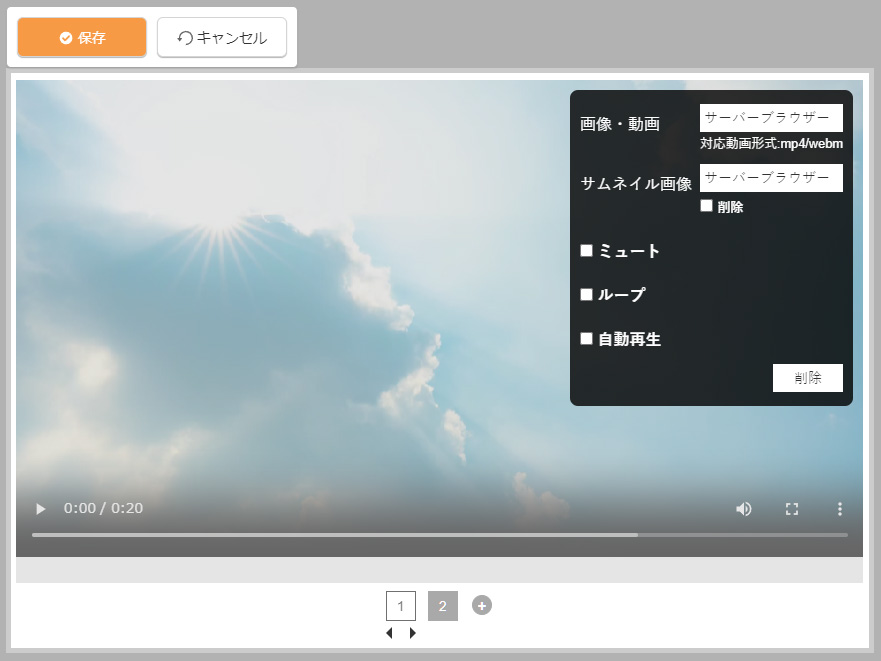Add a new slide with plus icon
881x661 pixels.
pyautogui.click(x=482, y=605)
